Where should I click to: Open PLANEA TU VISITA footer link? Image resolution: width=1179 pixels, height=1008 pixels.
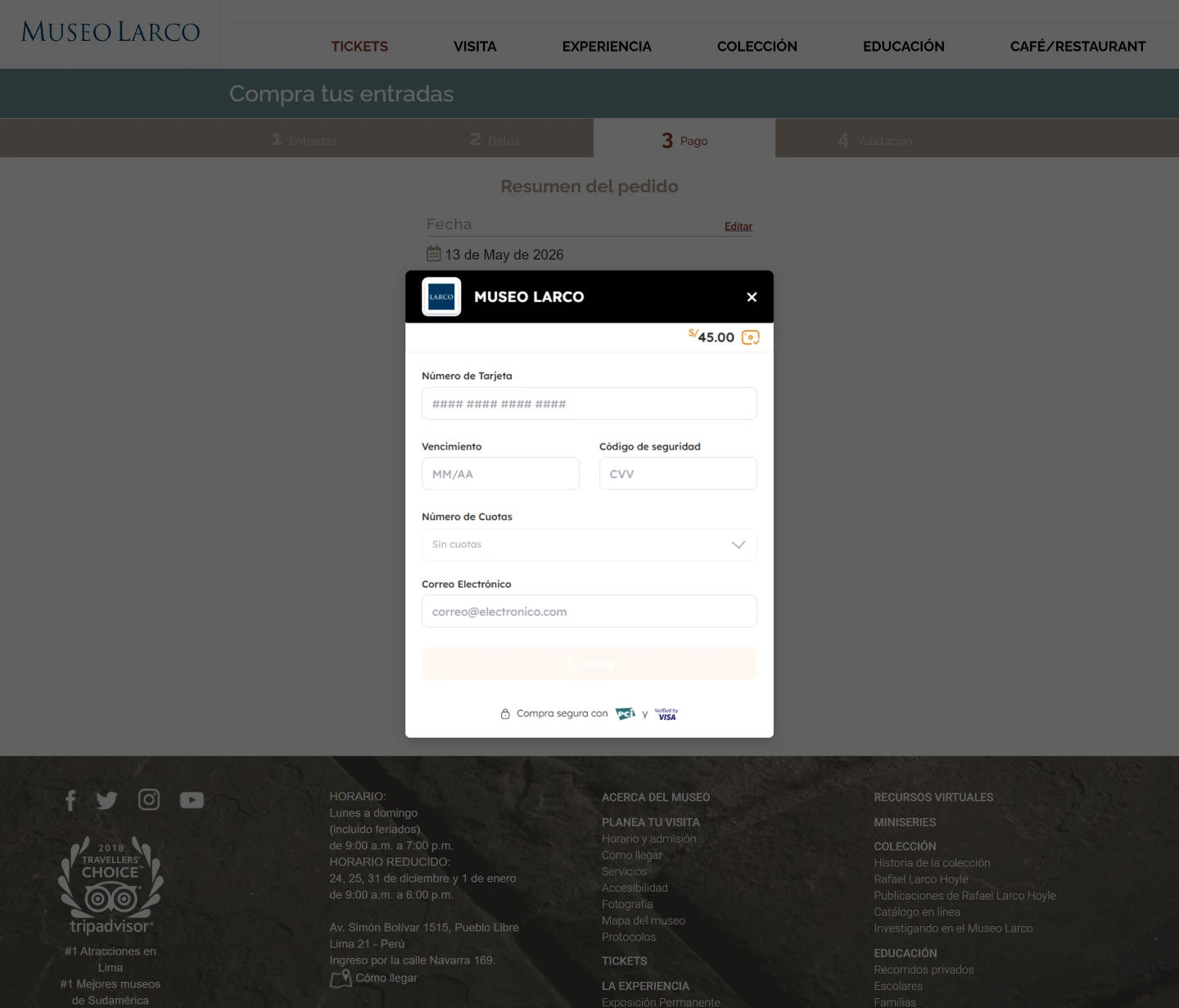(651, 822)
